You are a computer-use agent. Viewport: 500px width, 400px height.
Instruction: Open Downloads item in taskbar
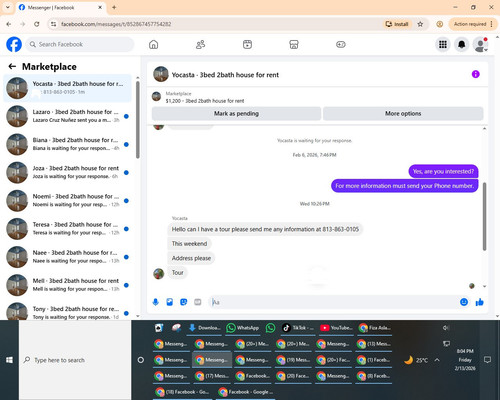[x=204, y=328]
